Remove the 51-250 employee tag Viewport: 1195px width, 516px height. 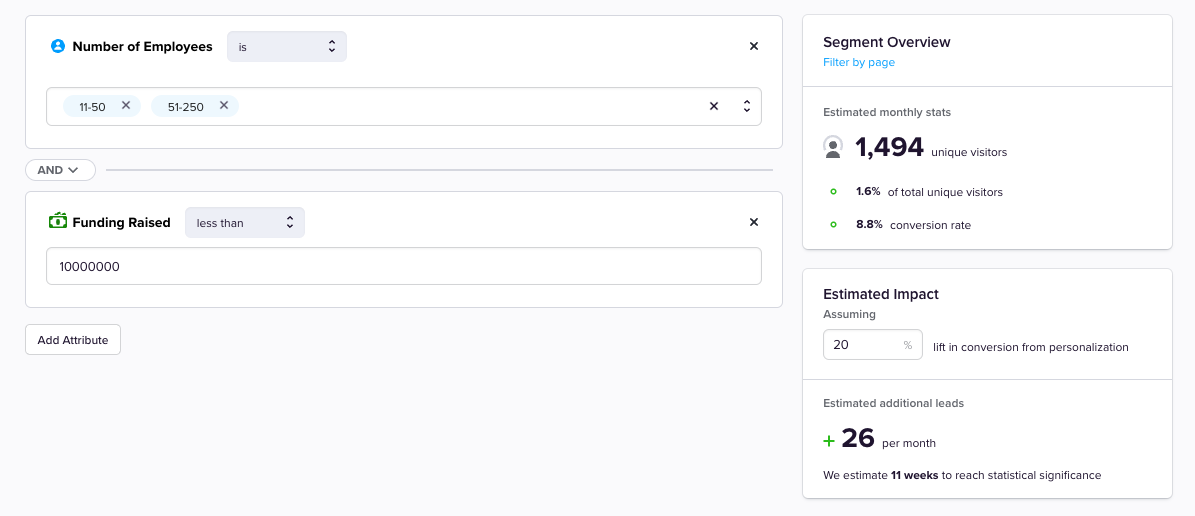point(224,105)
